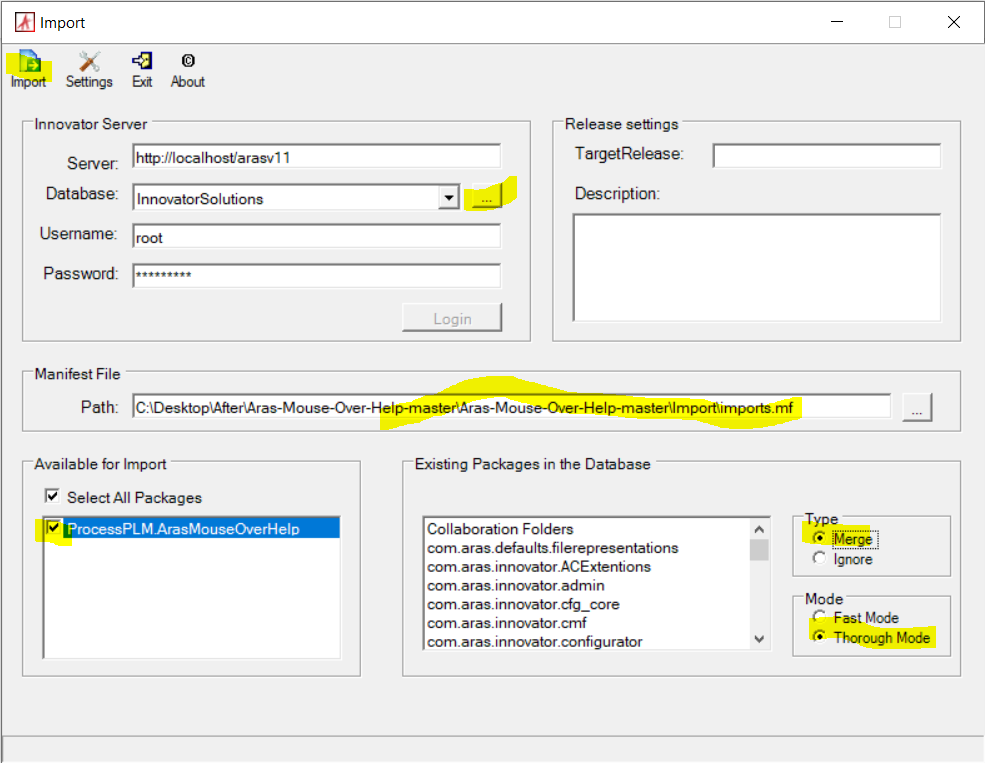Expand the Database dropdown list
The height and width of the screenshot is (763, 985).
pyautogui.click(x=448, y=198)
